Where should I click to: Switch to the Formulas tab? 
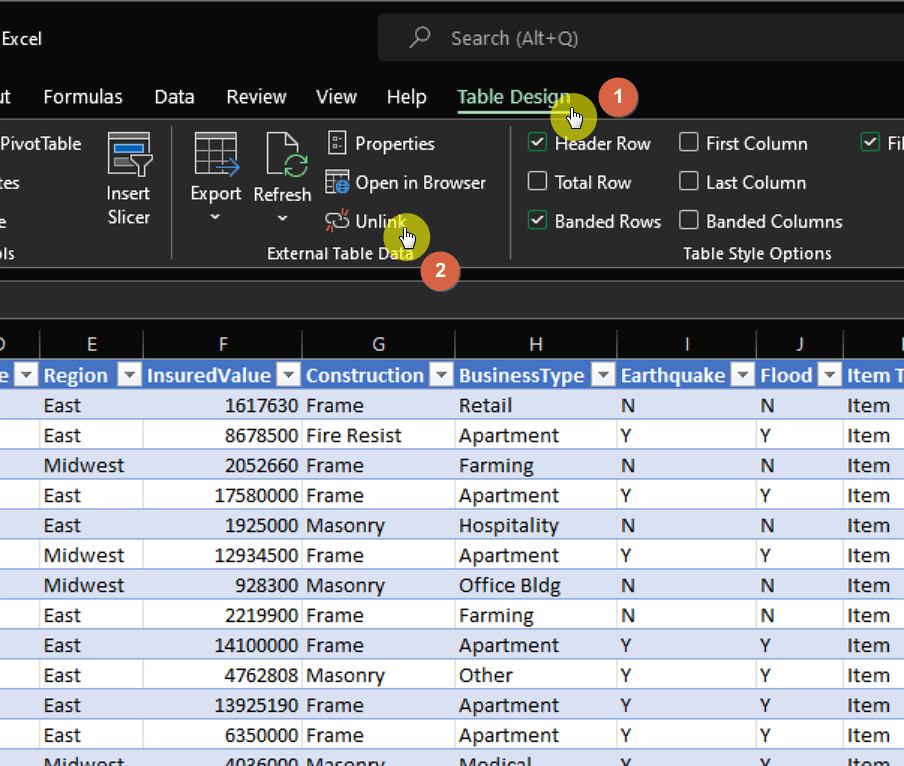click(x=83, y=97)
